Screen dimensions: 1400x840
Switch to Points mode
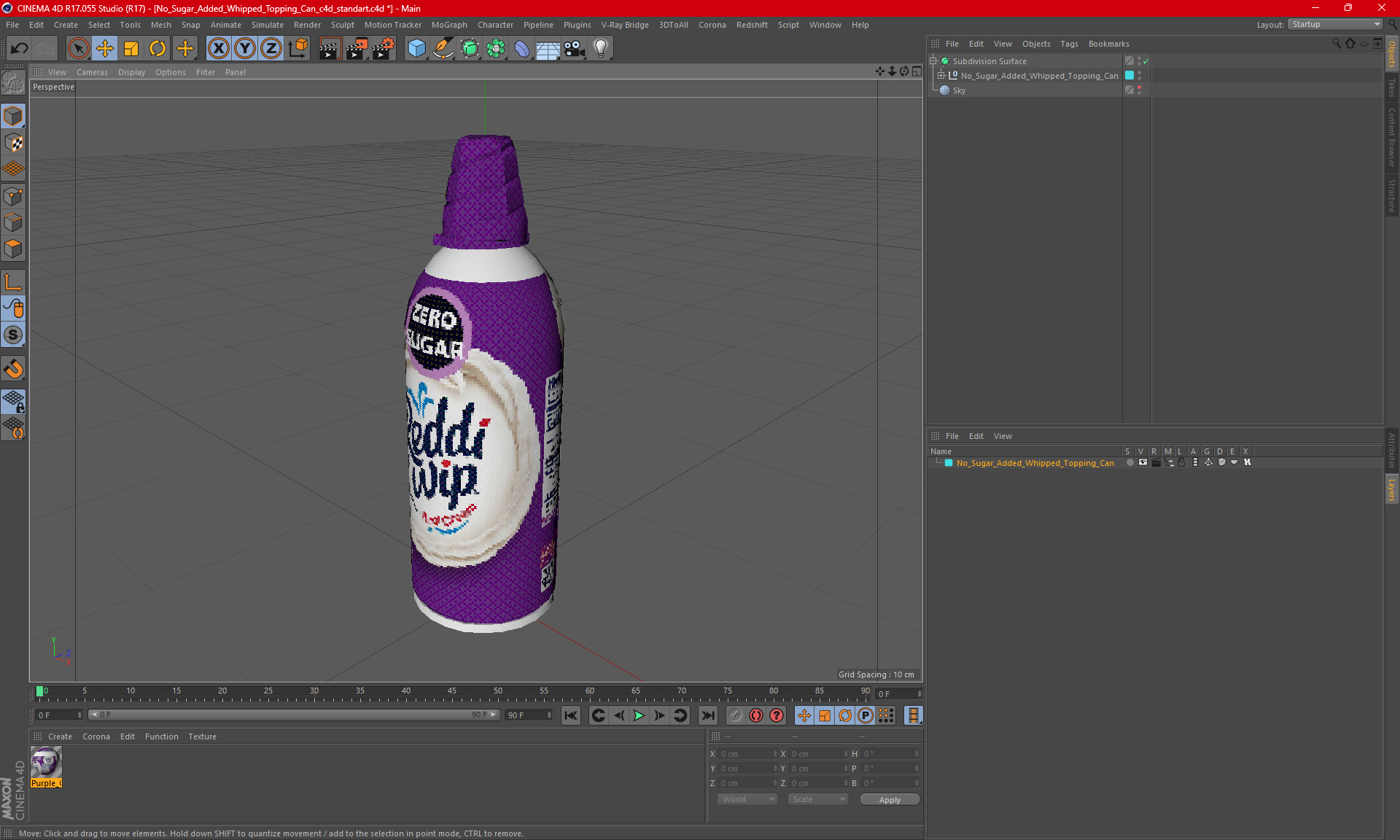coord(13,195)
